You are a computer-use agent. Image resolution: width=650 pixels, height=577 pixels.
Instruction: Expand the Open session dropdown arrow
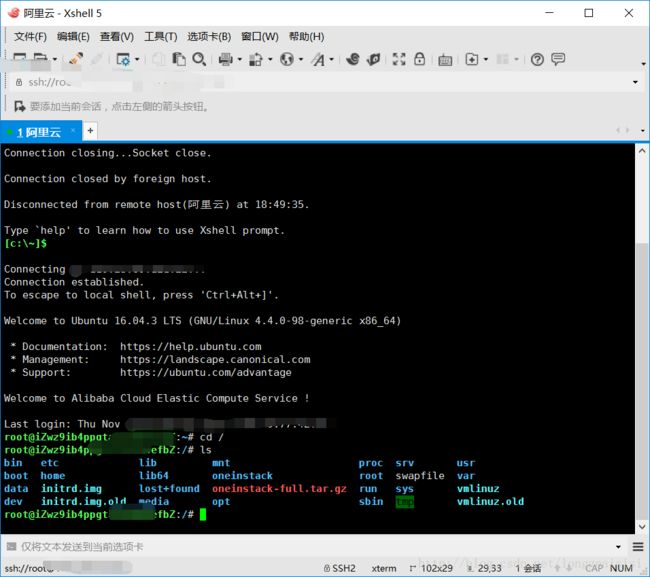(x=54, y=59)
